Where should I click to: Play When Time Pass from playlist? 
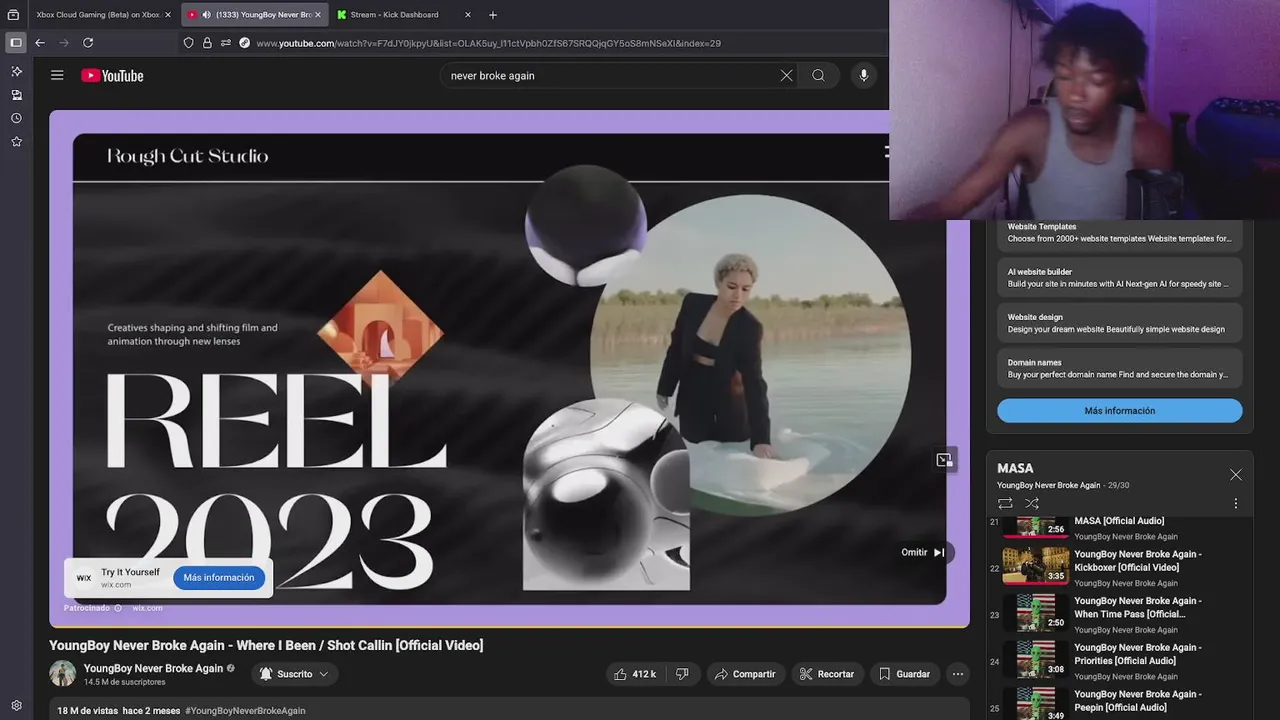pos(1119,614)
